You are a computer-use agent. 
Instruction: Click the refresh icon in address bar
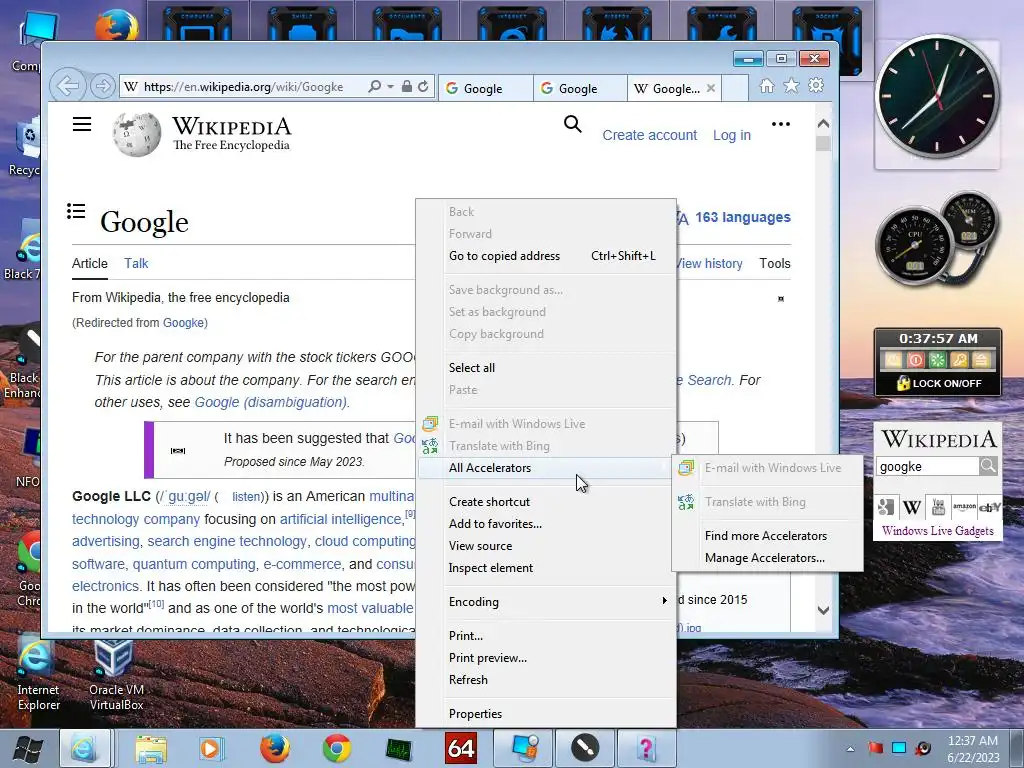[423, 86]
